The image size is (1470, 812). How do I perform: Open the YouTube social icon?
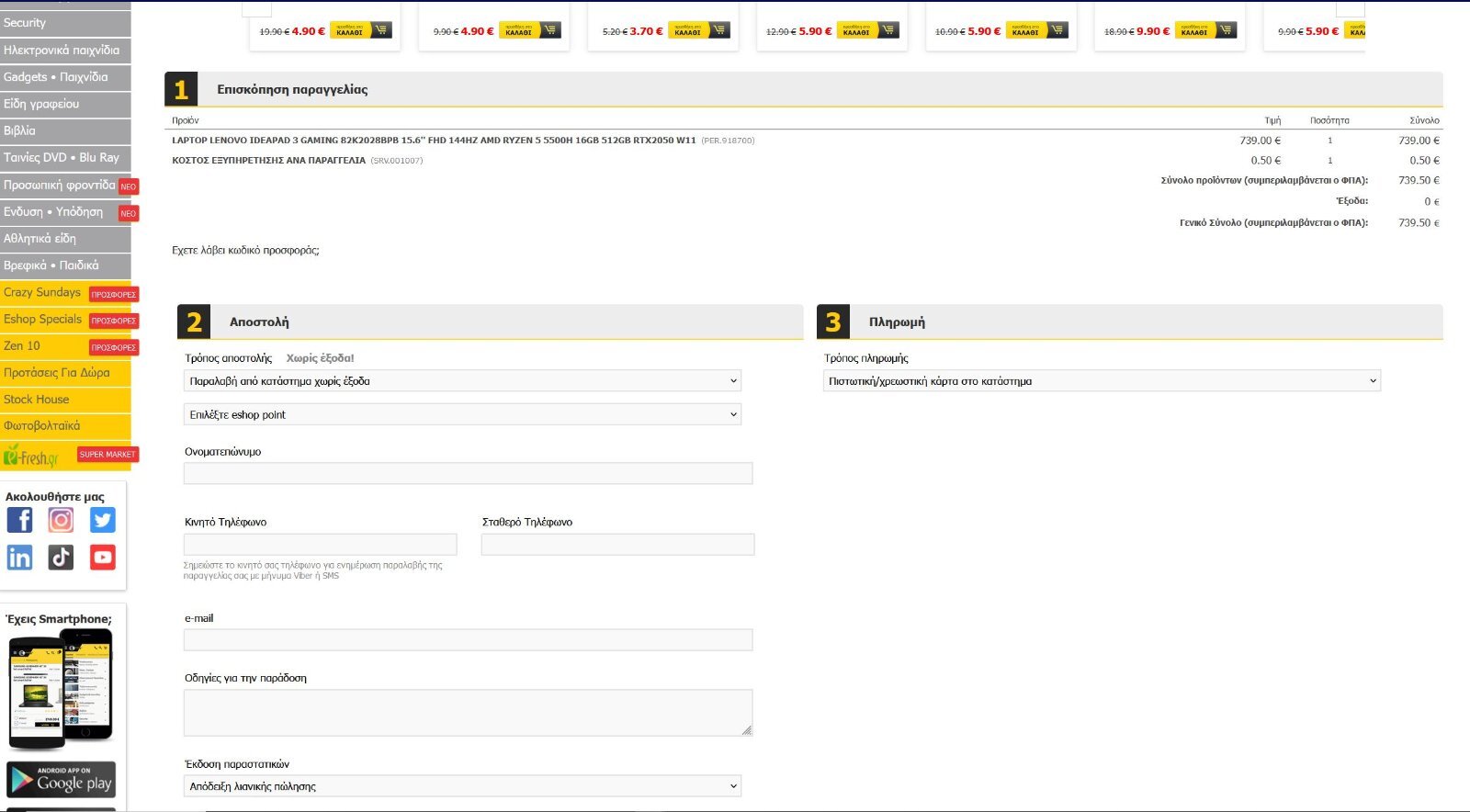click(x=103, y=558)
